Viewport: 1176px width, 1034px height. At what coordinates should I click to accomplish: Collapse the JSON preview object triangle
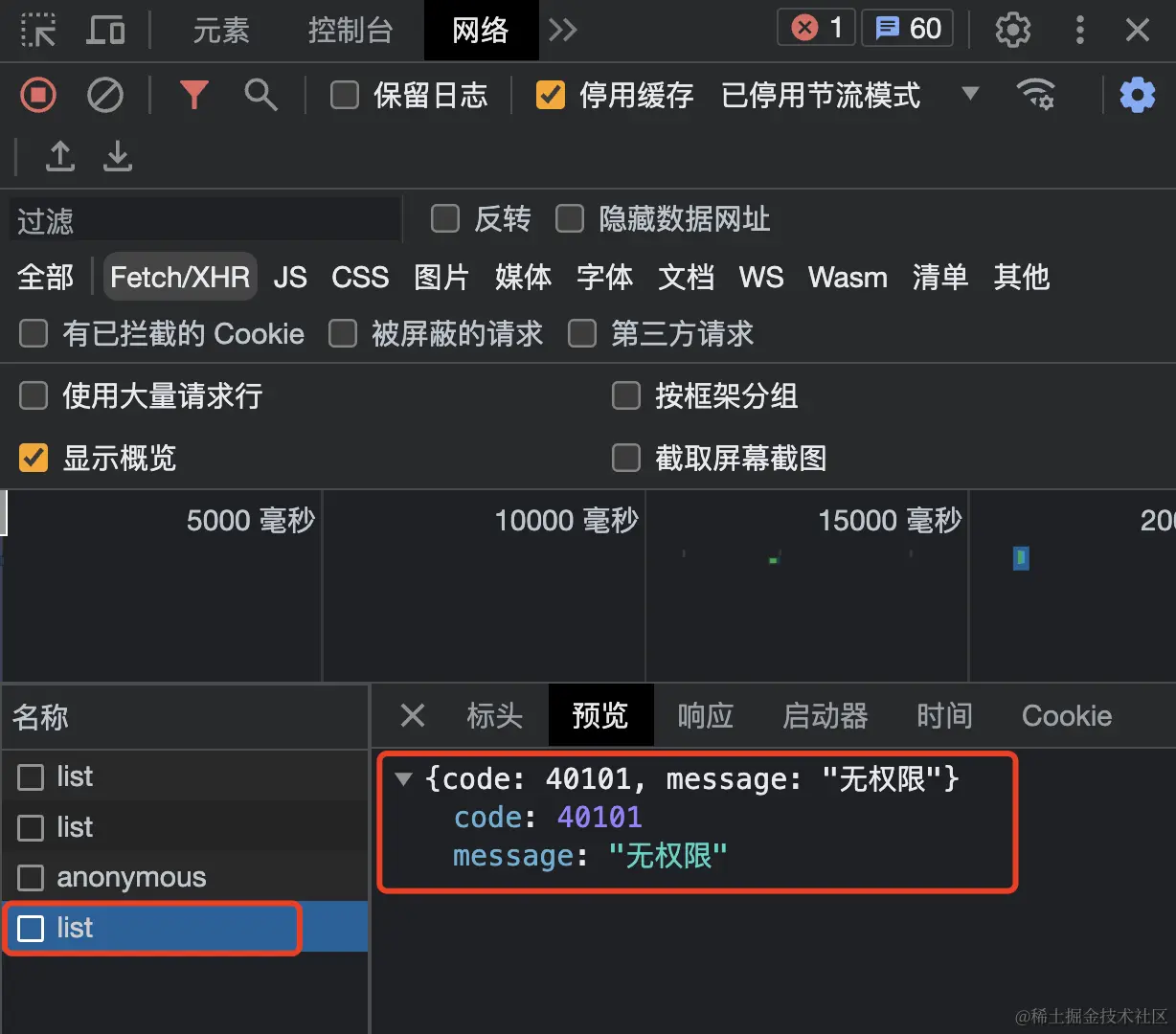(403, 779)
